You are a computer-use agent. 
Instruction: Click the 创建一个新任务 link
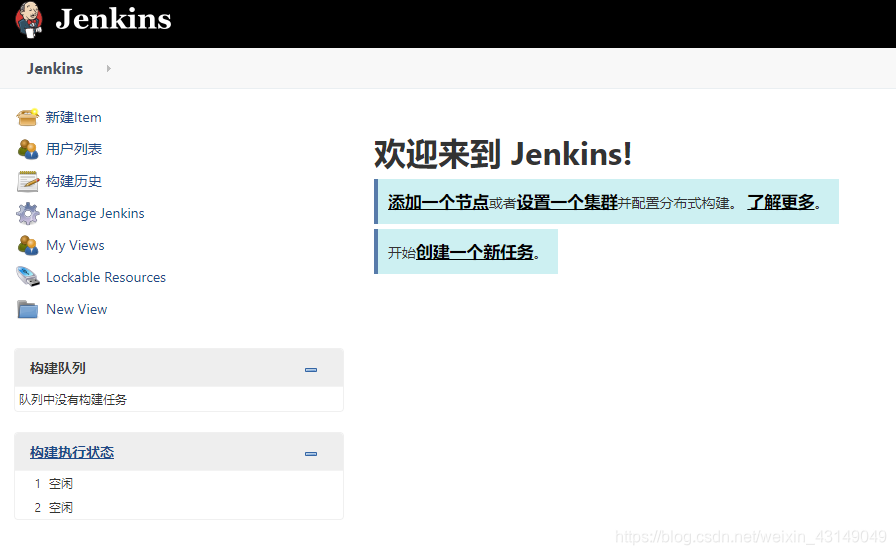(475, 252)
